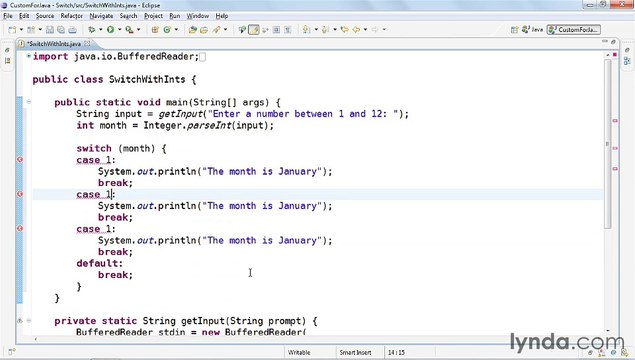
Task: Open the Search menu
Action: (128, 16)
